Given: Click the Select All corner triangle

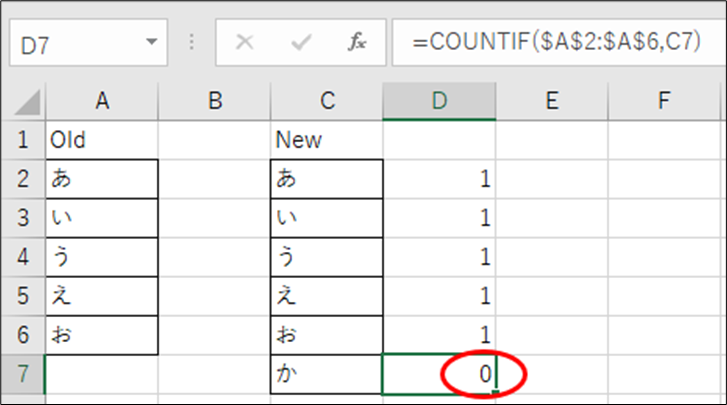Looking at the screenshot, I should (29, 101).
